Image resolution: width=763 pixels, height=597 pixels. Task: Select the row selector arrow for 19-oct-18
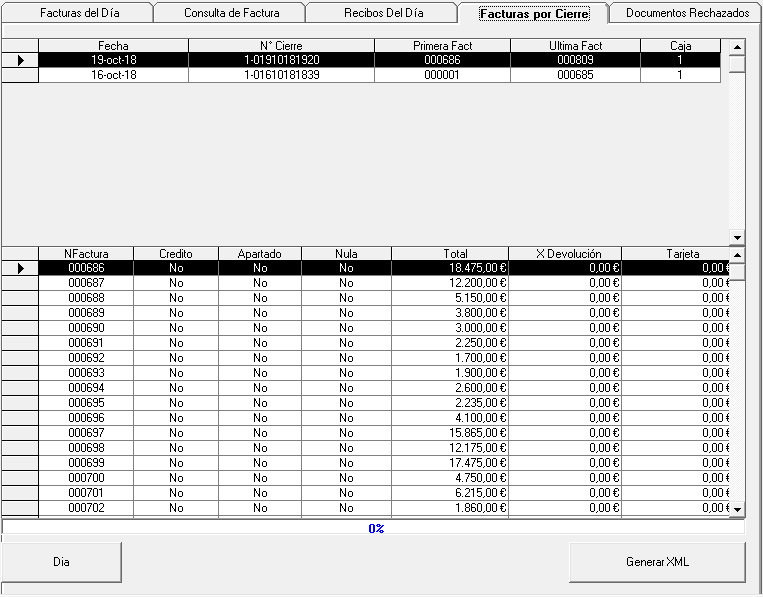[x=20, y=60]
